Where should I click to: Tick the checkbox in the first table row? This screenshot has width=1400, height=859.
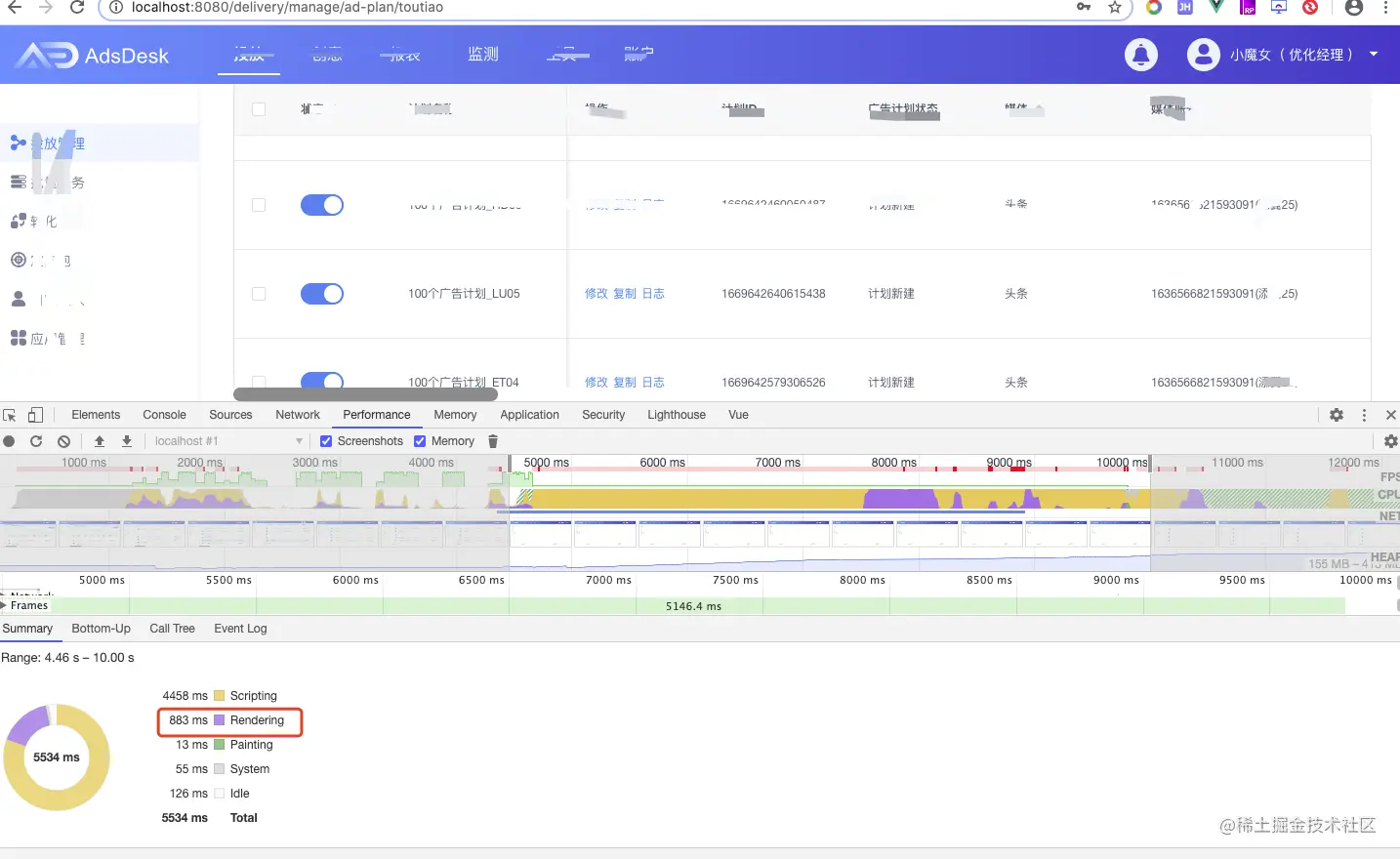click(x=259, y=205)
